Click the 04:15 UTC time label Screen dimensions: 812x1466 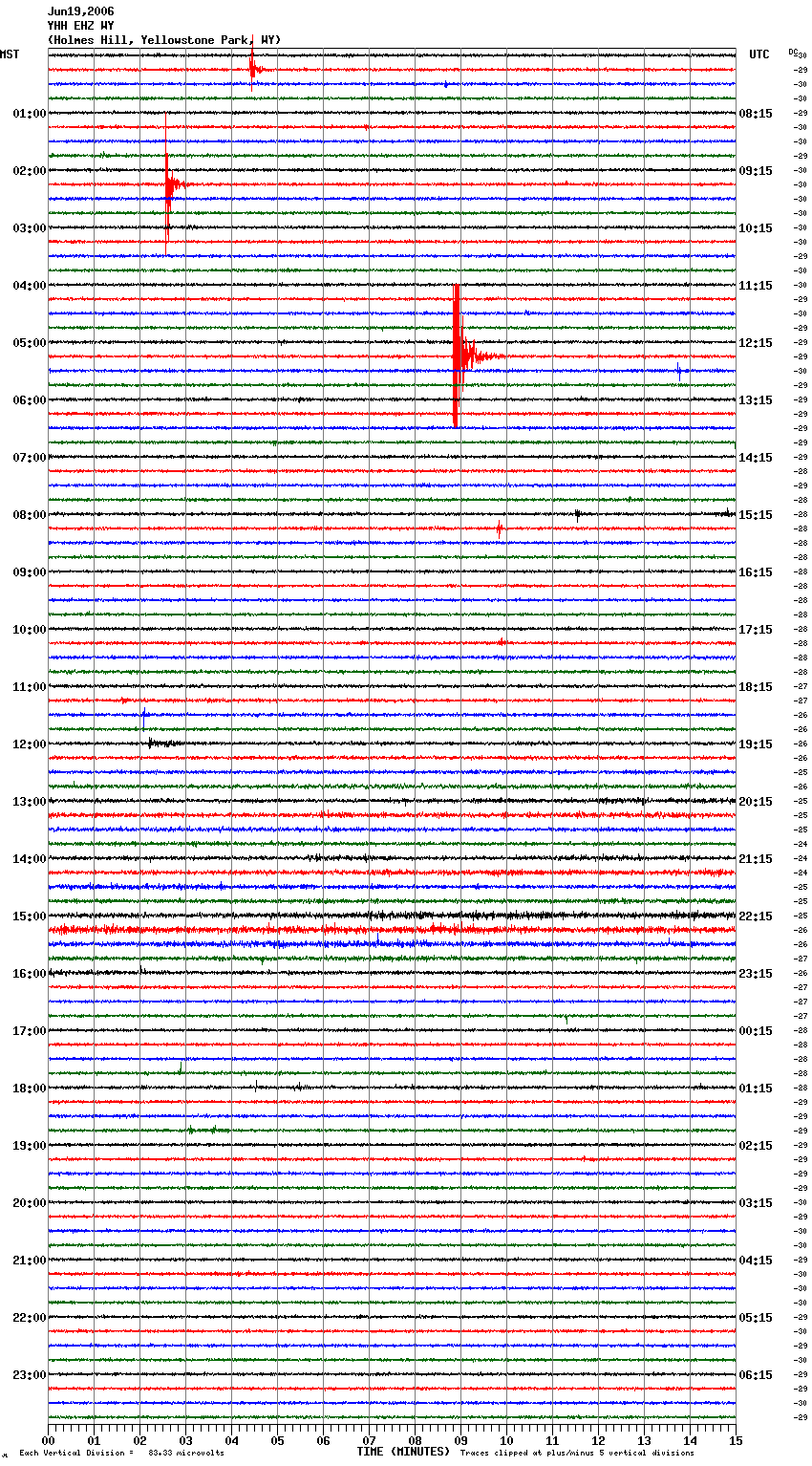click(x=756, y=1260)
